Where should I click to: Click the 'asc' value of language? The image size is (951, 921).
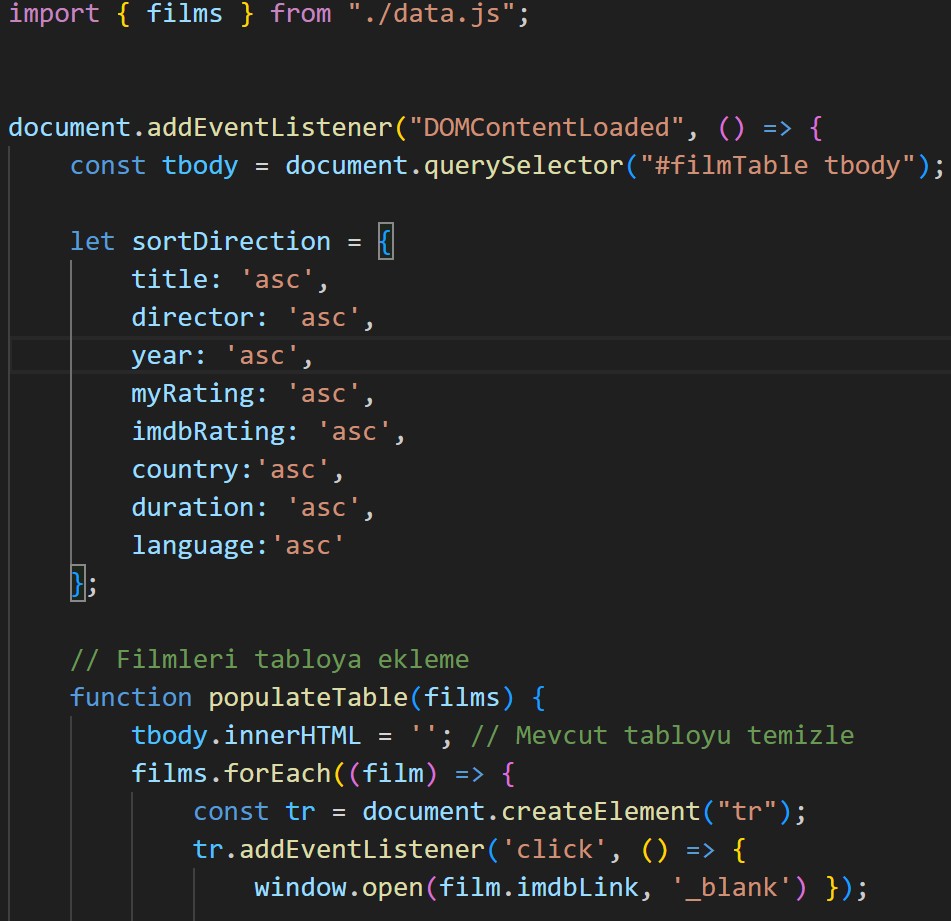pos(314,545)
